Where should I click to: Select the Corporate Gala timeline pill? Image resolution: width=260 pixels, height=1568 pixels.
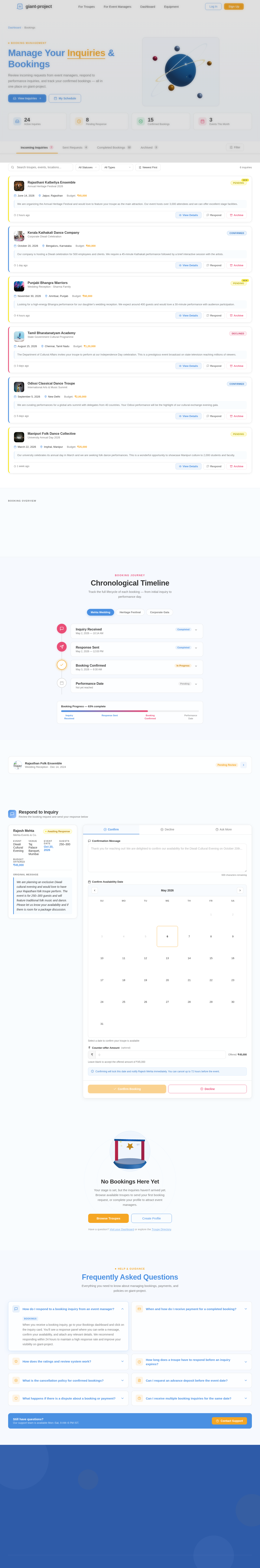pyautogui.click(x=159, y=612)
